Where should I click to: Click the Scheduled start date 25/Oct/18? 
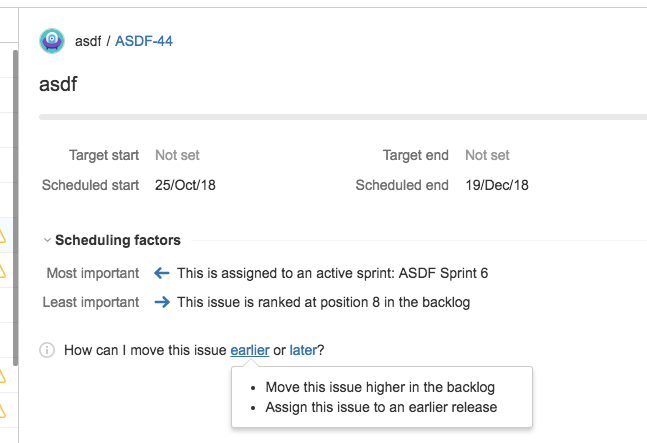tap(186, 185)
